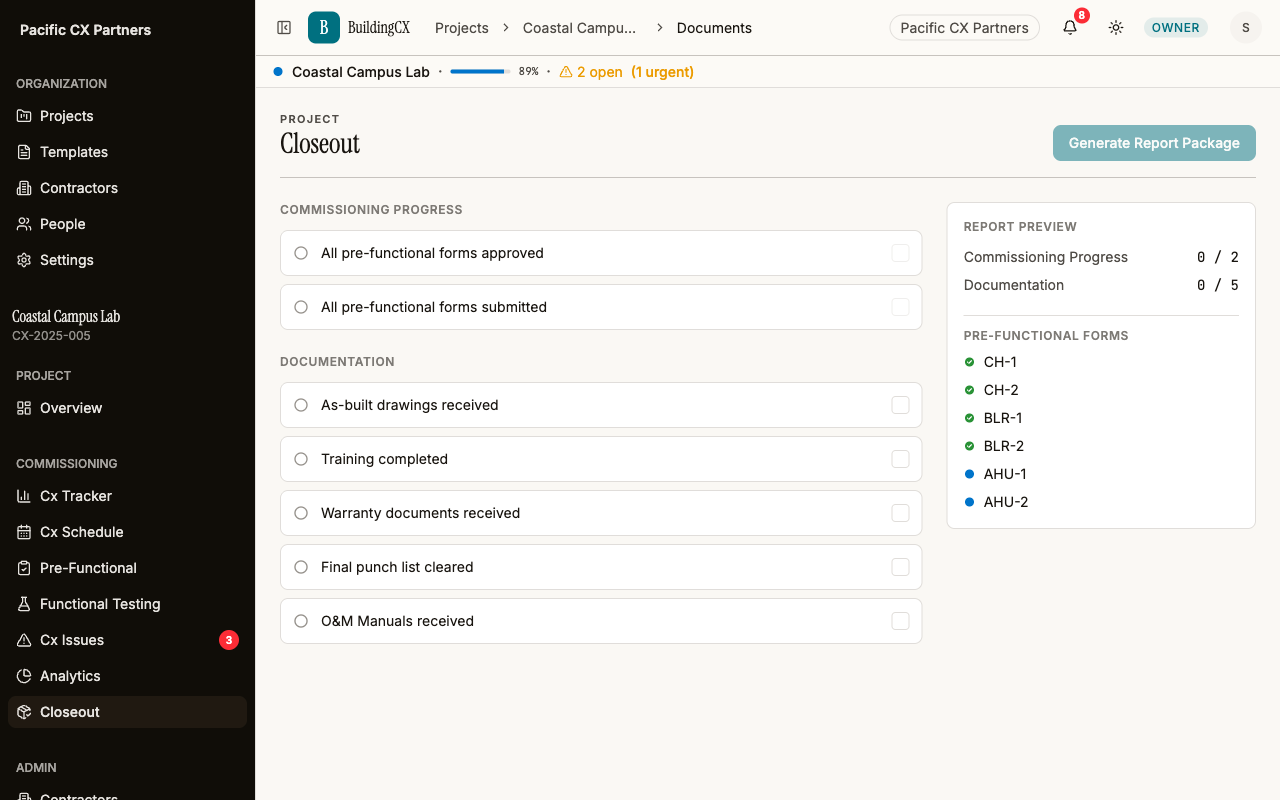Click the BLR-1 form entry

(1003, 418)
